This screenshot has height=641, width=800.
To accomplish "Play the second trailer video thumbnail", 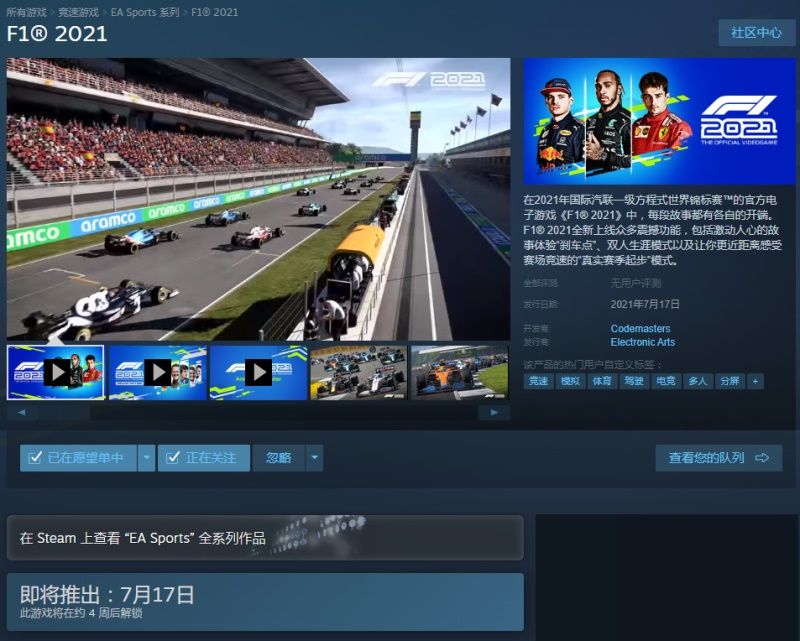I will point(158,373).
